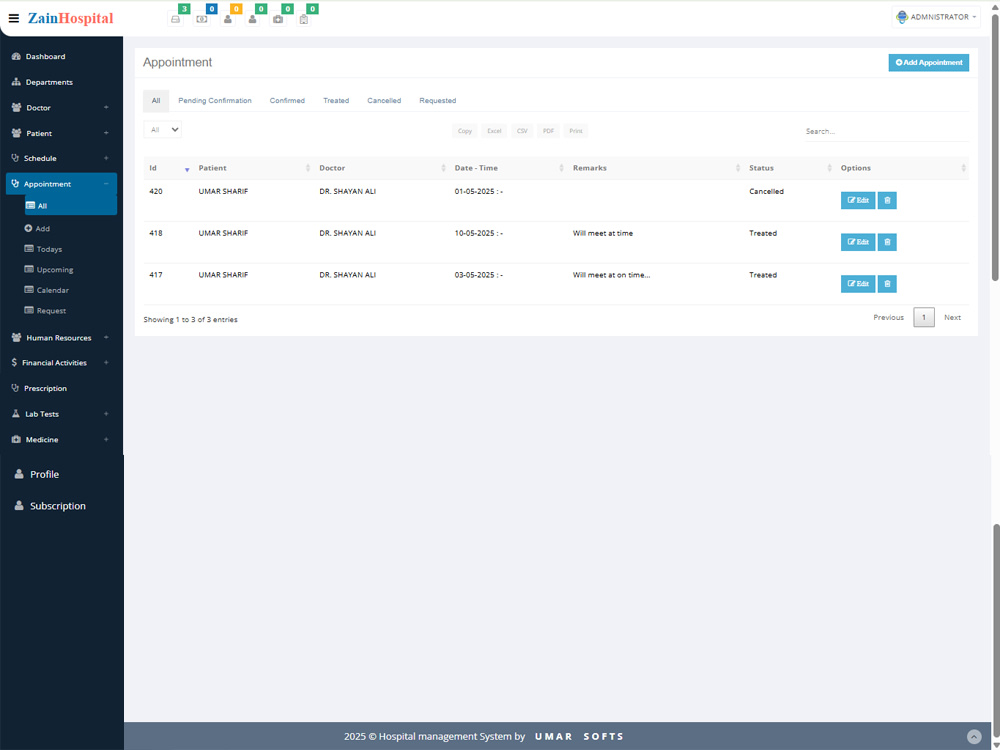Open the ADMINISTRATOR account dropdown
Viewport: 1000px width, 750px height.
(936, 17)
